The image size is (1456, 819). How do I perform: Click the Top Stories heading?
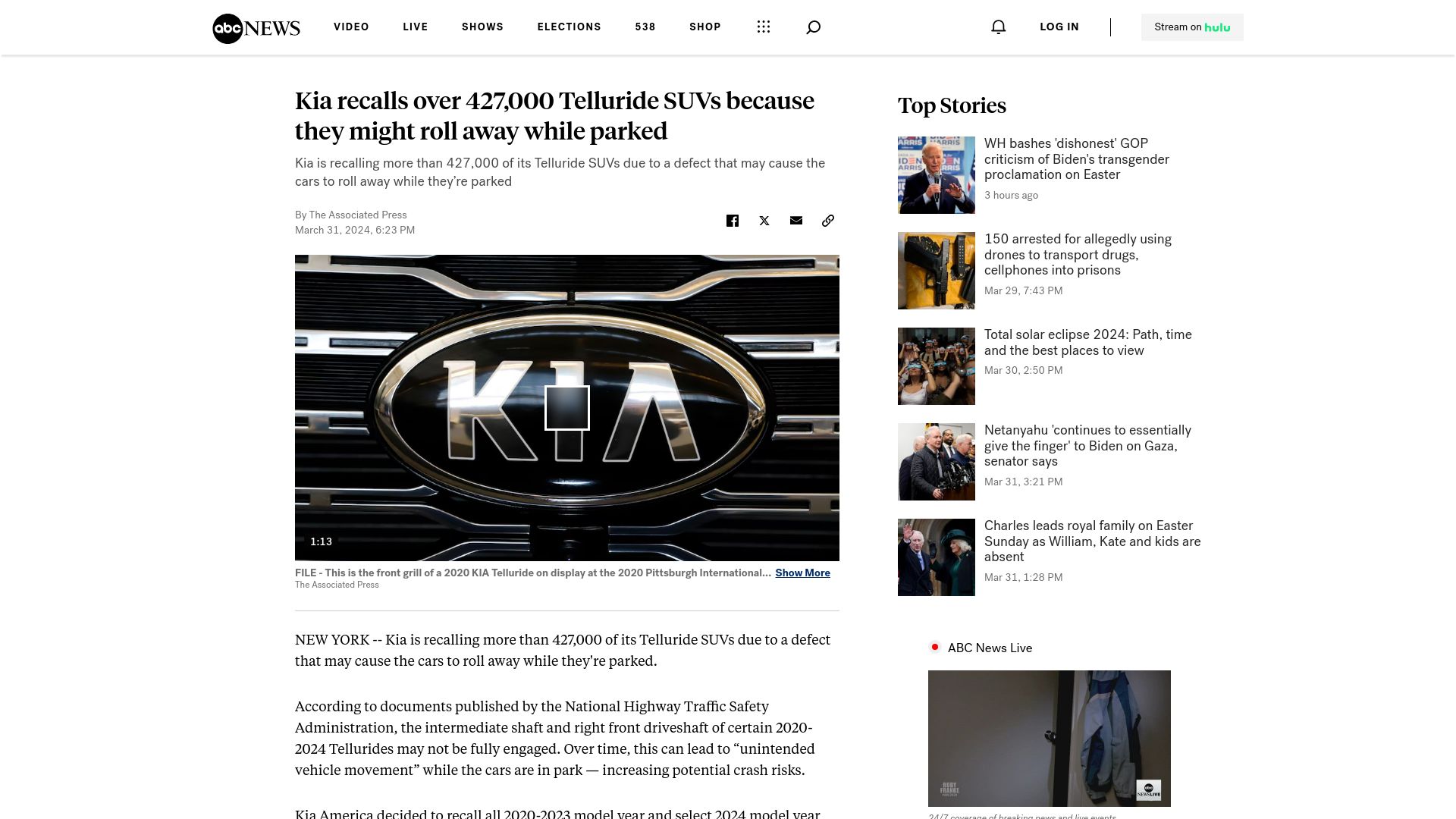952,105
